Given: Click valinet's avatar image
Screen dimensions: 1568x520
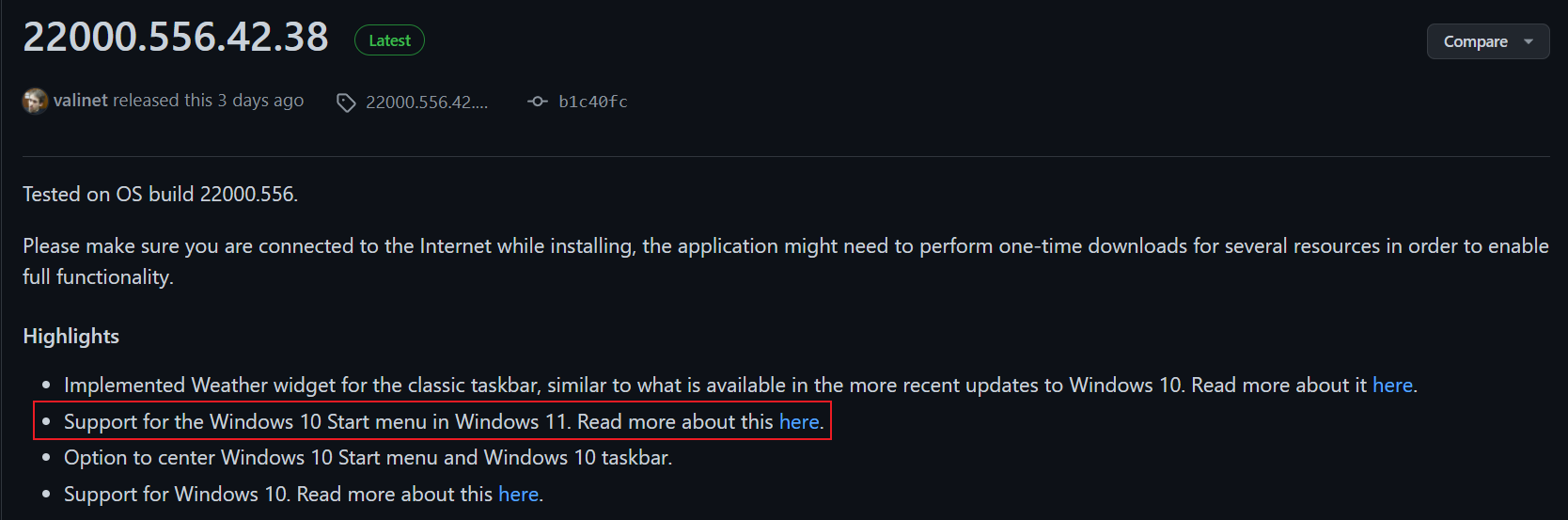Looking at the screenshot, I should point(35,101).
